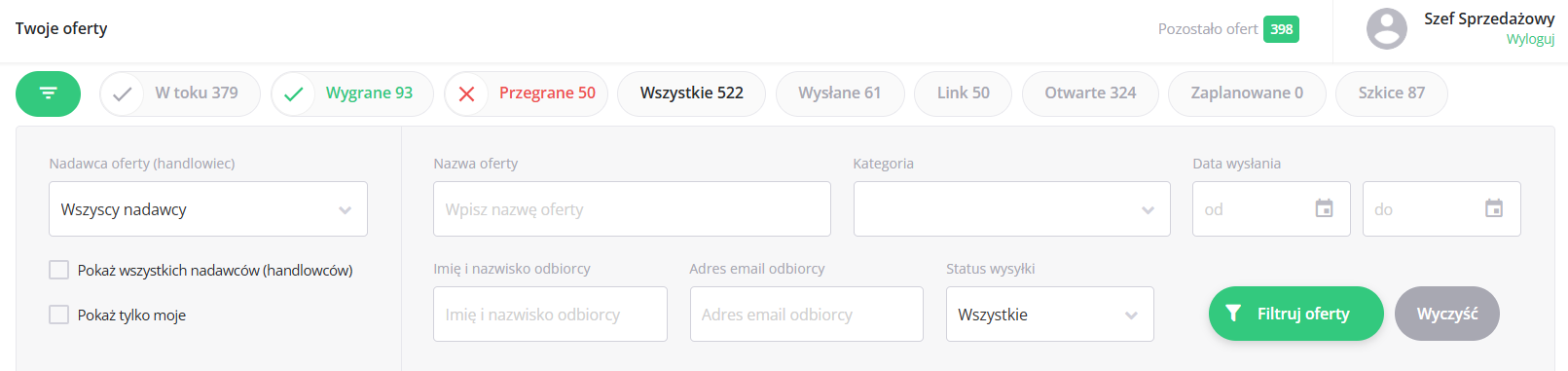The width and height of the screenshot is (1568, 371).
Task: Click the green checkmark on Wygrane
Action: 293,94
